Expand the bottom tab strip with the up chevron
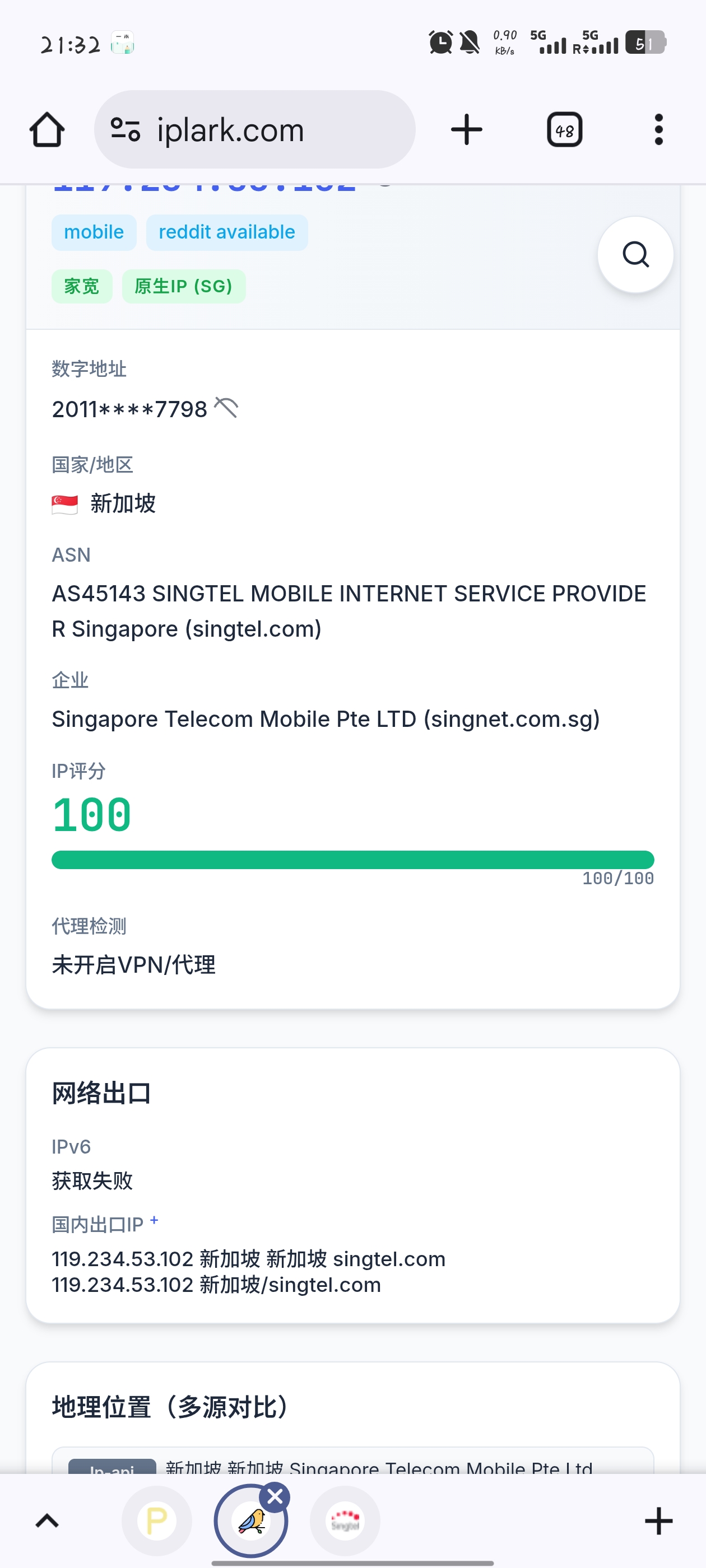The width and height of the screenshot is (706, 1568). (47, 1521)
